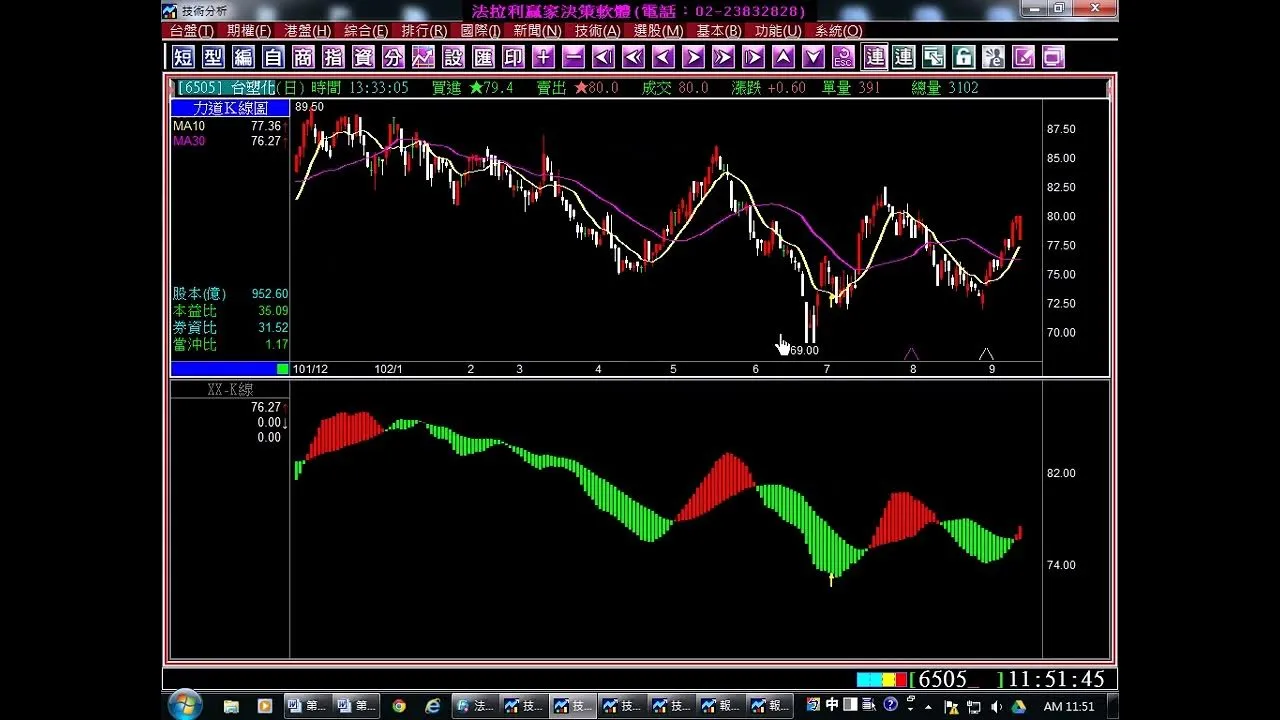This screenshot has height=720, width=1280.
Task: Click the MA10 value 77.36
Action: point(266,126)
